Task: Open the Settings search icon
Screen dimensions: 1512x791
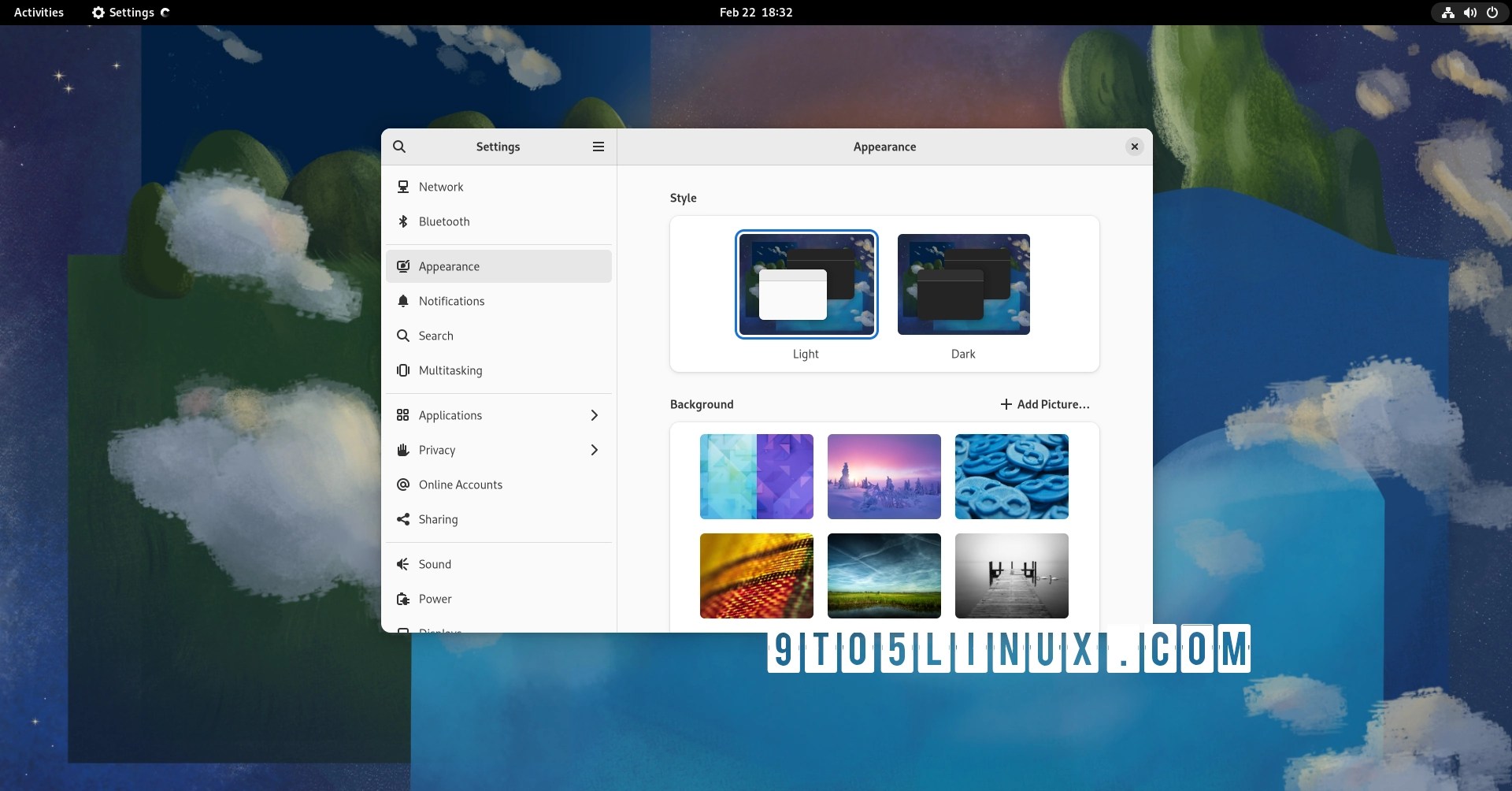Action: 399,147
